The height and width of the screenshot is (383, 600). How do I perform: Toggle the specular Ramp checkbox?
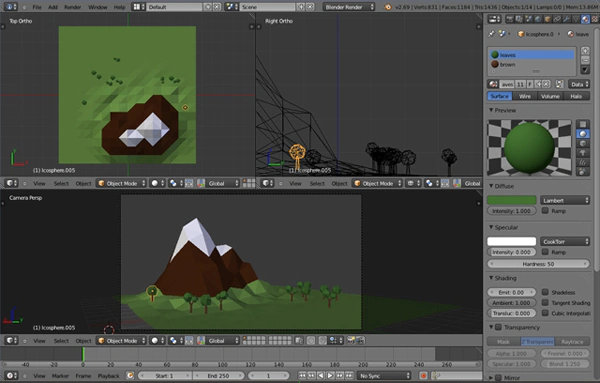click(545, 252)
